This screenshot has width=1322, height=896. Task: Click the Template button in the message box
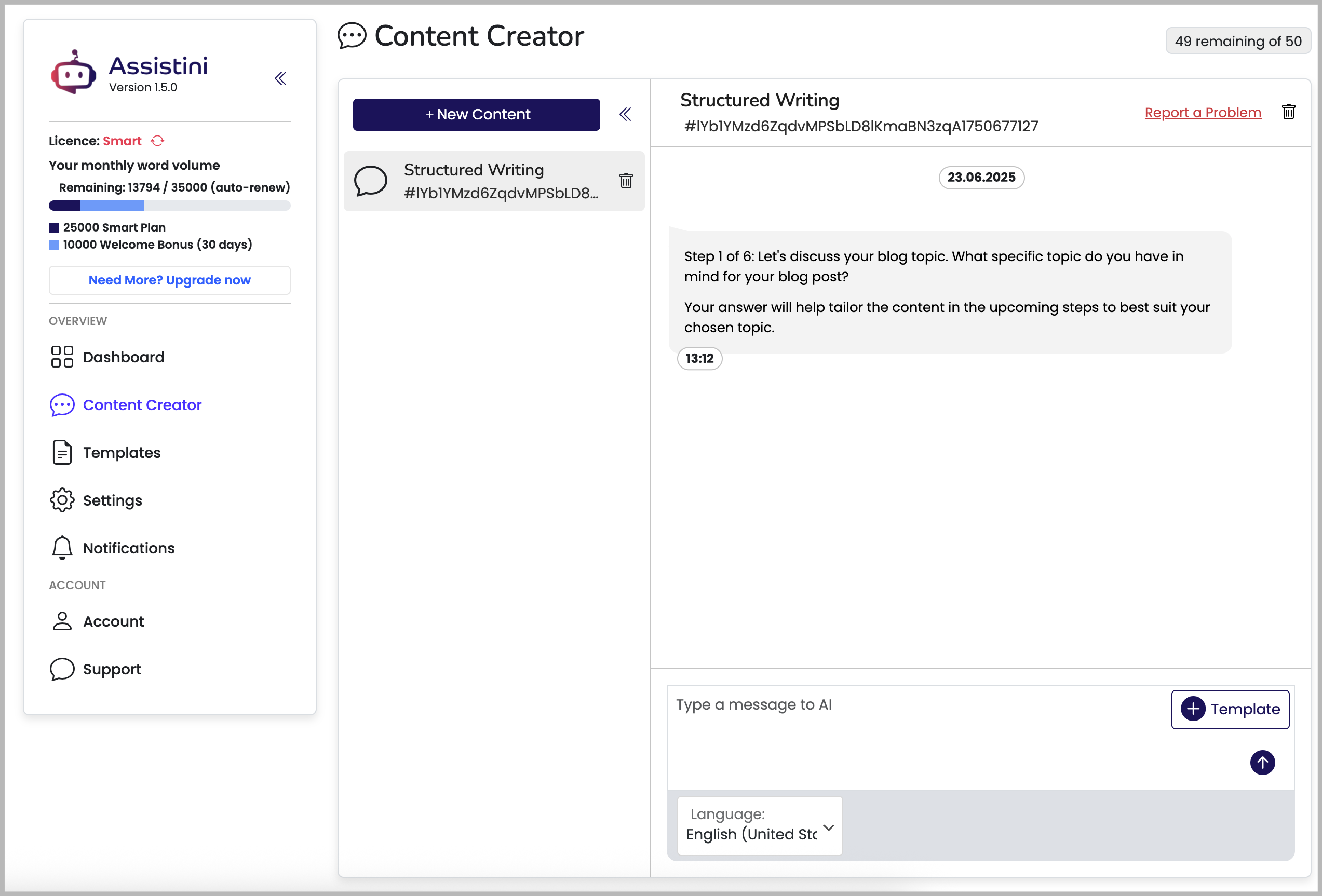tap(1230, 710)
